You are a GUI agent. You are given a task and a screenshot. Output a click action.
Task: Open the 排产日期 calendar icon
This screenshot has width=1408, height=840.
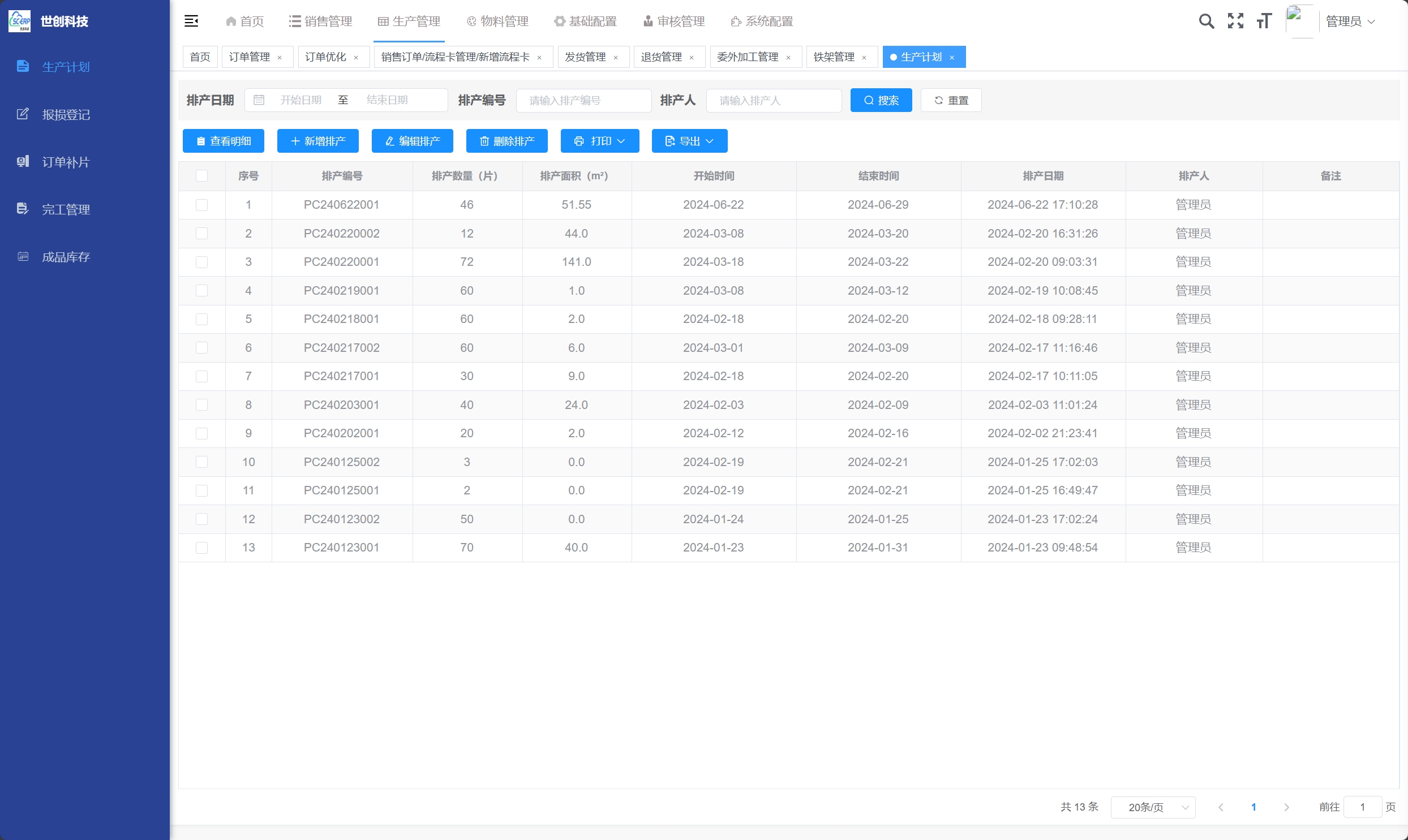(259, 100)
